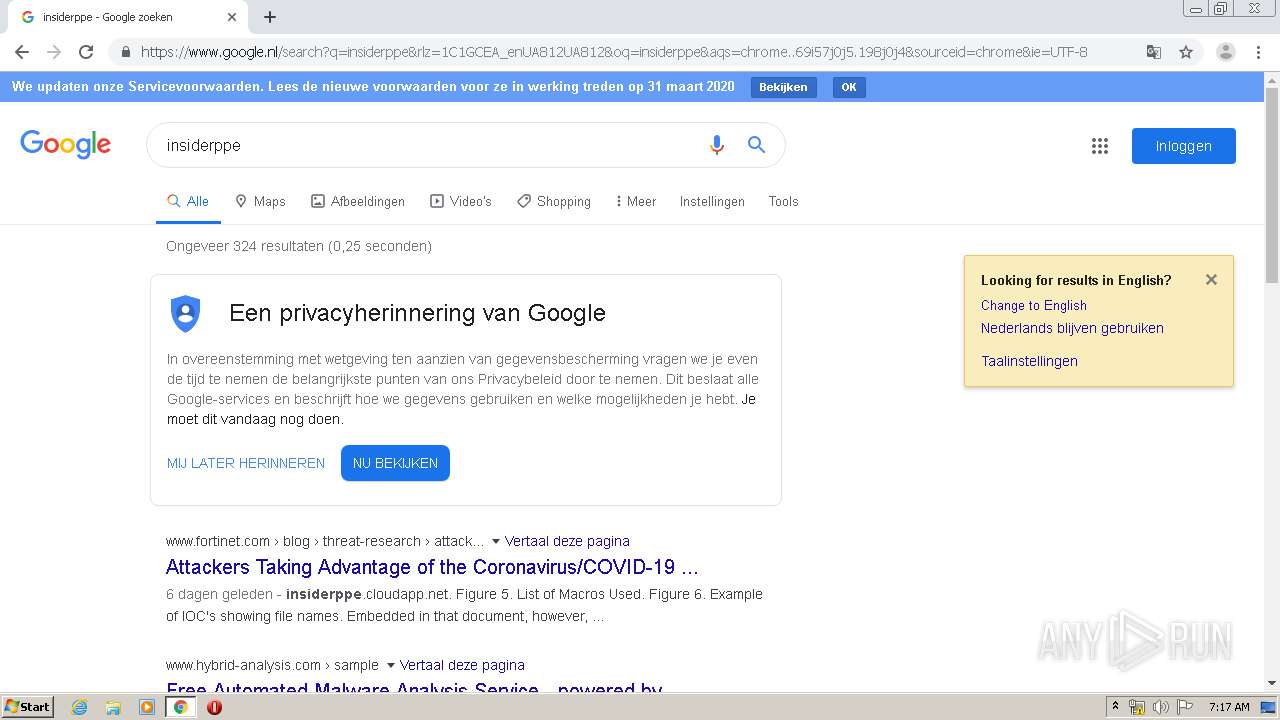Click the NU BEKIJKEN button
1280x720 pixels.
pos(395,463)
